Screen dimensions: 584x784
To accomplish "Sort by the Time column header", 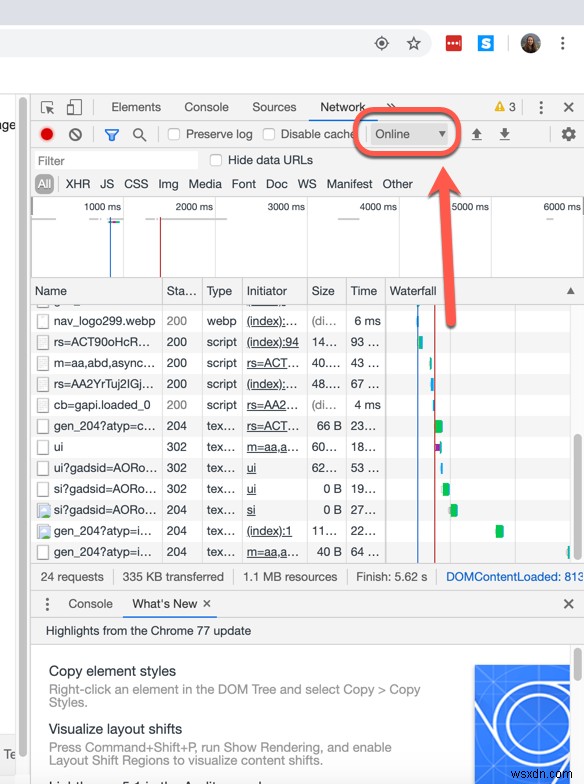I will coord(366,291).
